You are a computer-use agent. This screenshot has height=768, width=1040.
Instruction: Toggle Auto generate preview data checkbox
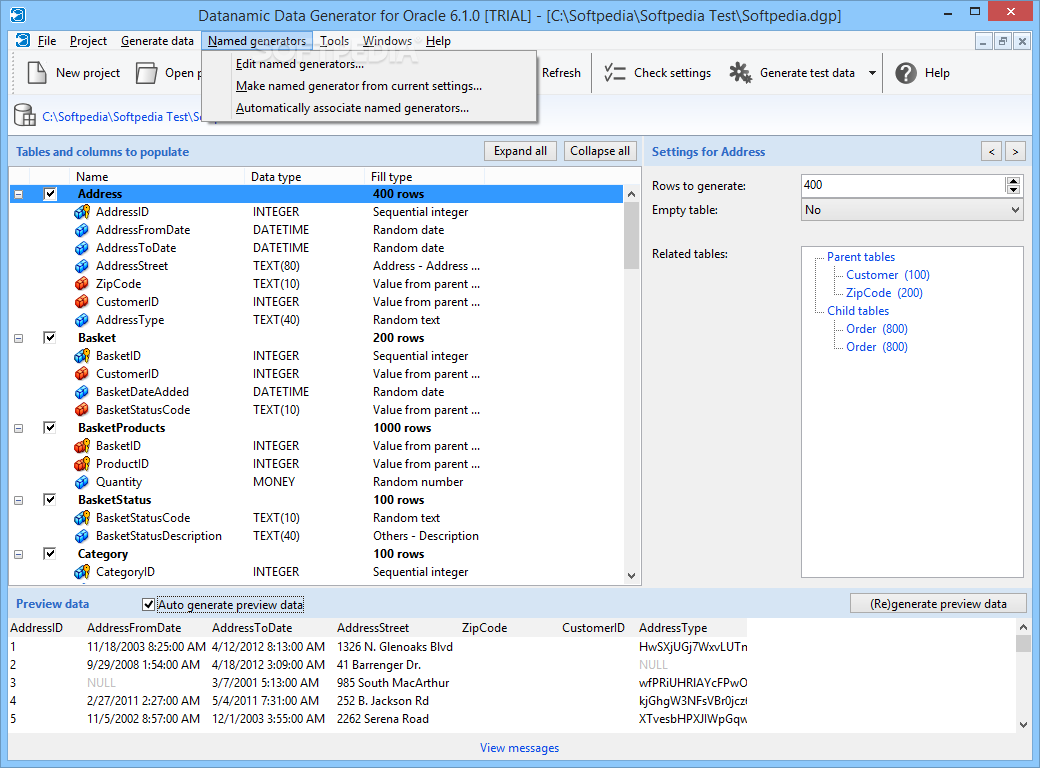click(x=149, y=604)
